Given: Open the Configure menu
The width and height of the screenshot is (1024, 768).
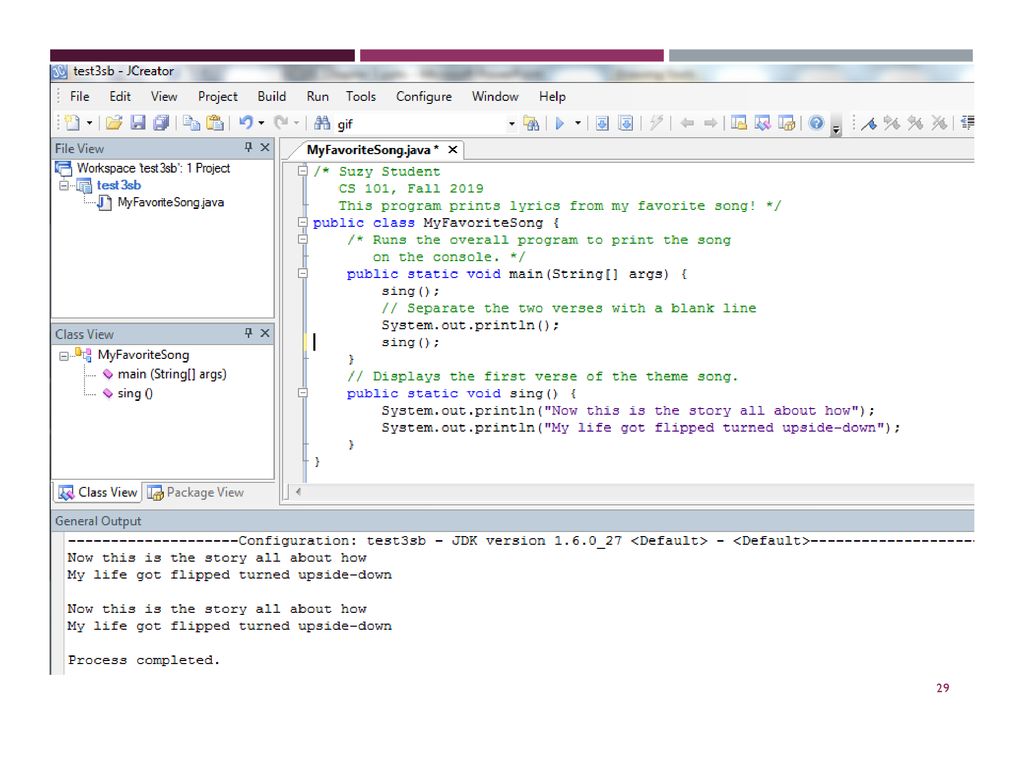Looking at the screenshot, I should click(x=424, y=97).
